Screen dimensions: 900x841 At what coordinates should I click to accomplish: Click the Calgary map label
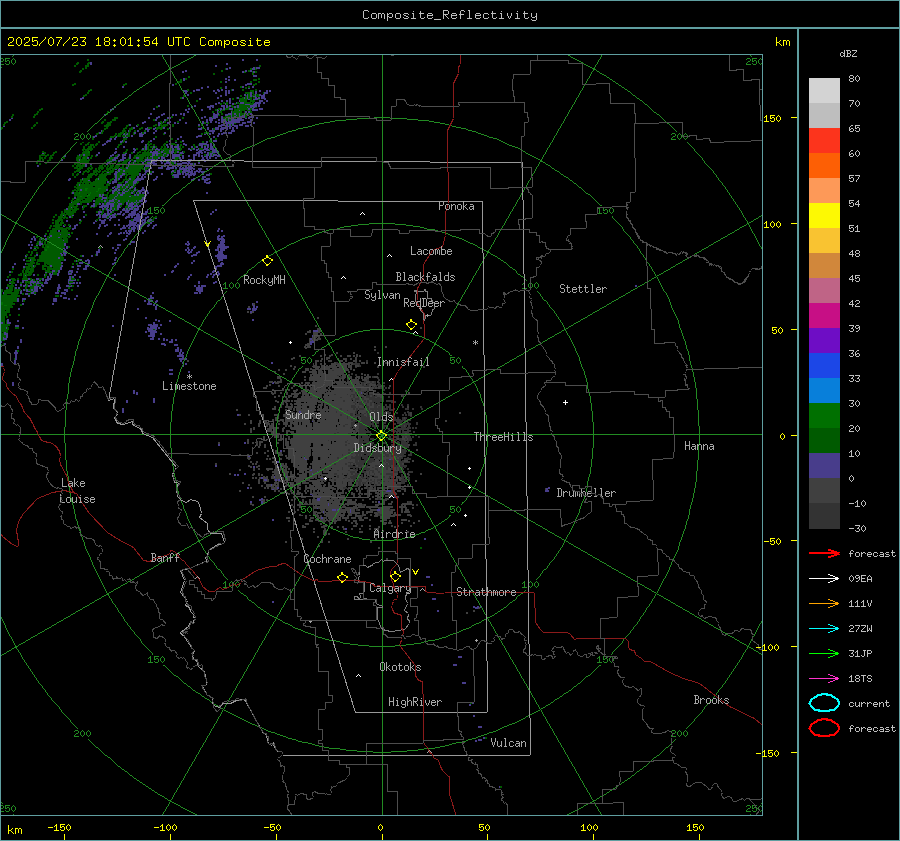390,588
